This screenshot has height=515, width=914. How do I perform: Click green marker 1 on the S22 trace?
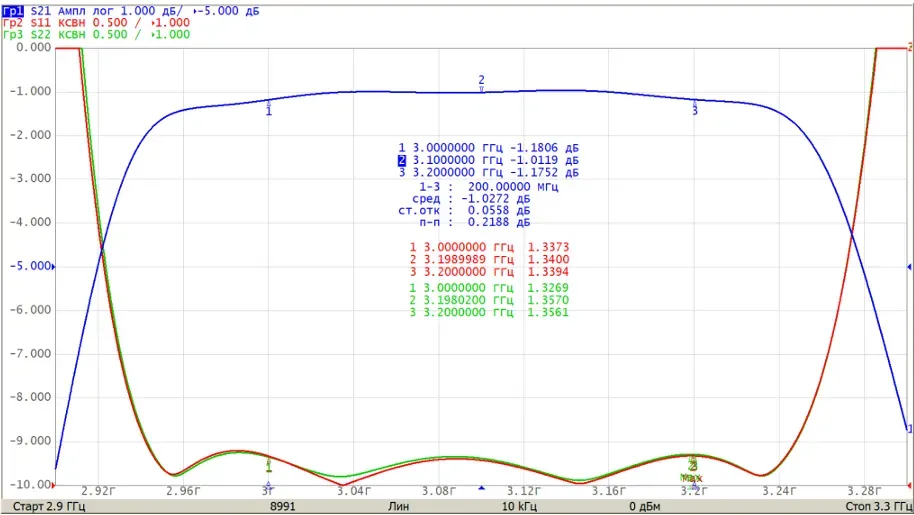tap(269, 465)
